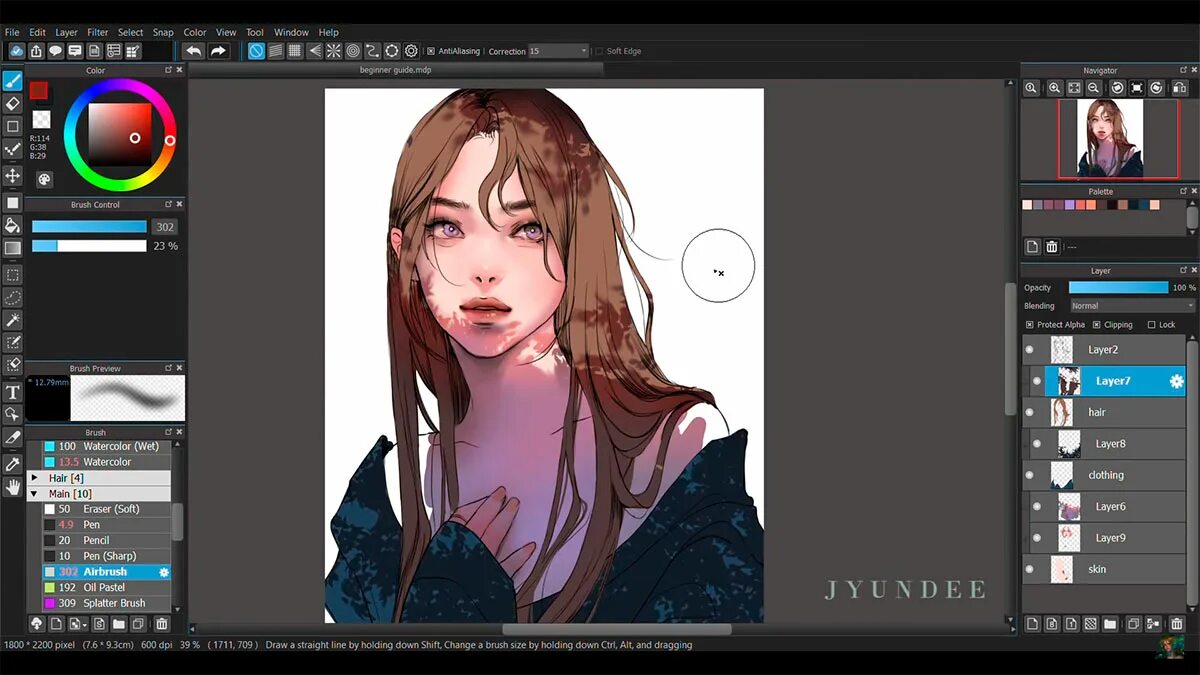Select the Move tool
The image size is (1200, 675).
[13, 176]
